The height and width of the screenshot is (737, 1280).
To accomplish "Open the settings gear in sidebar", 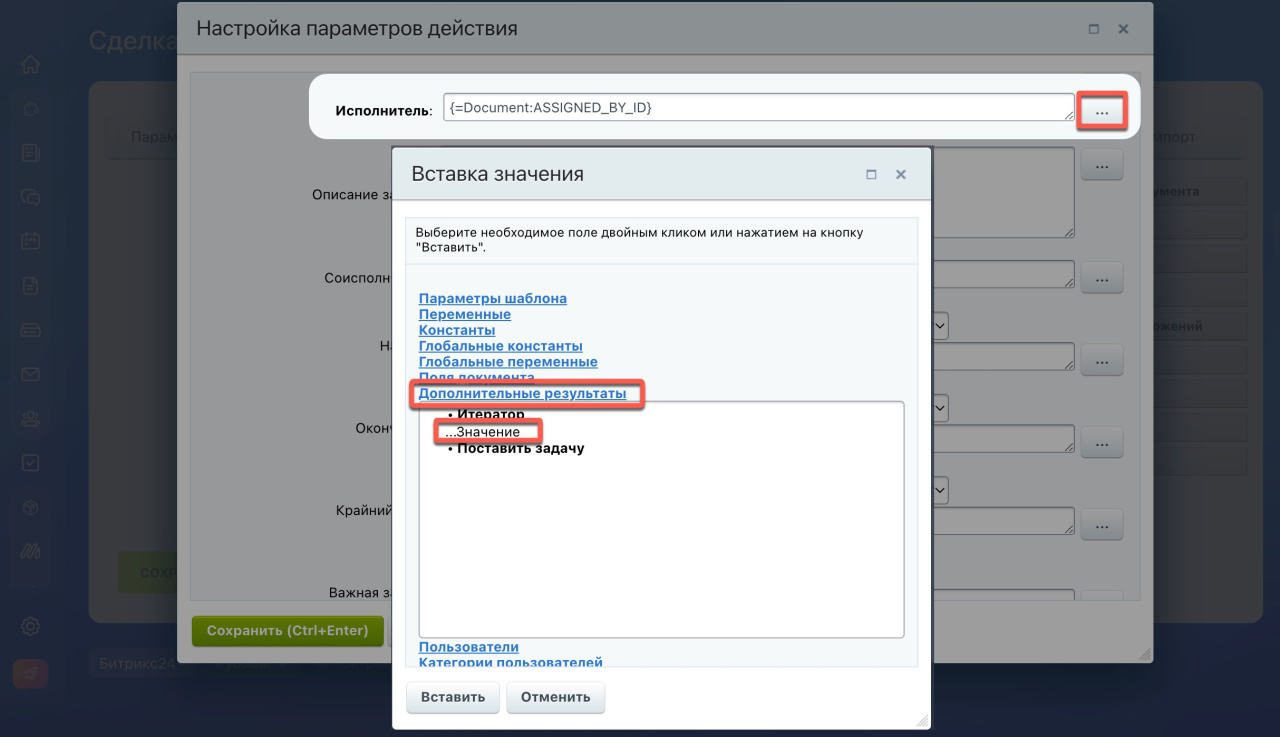I will point(31,627).
